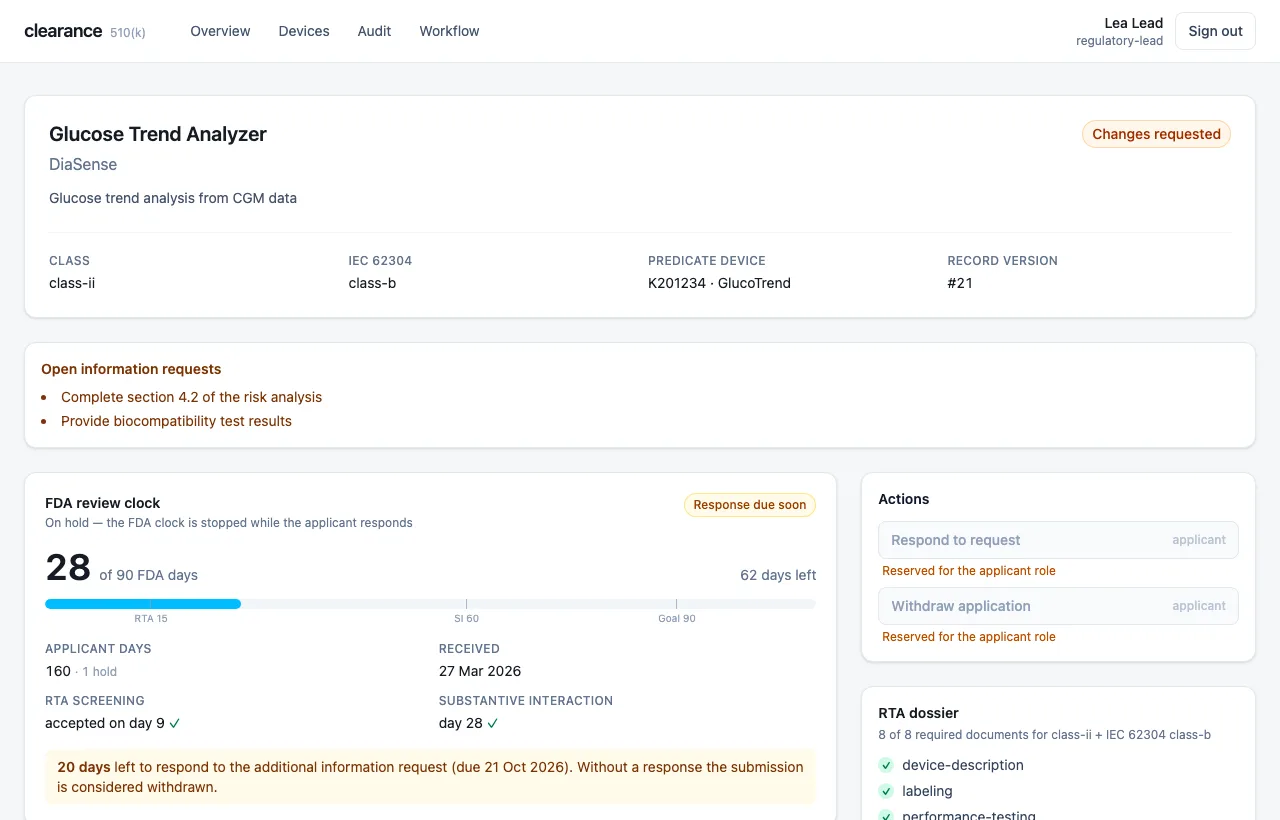Image resolution: width=1280 pixels, height=820 pixels.
Task: Select the Withdraw application action
Action: [1058, 606]
